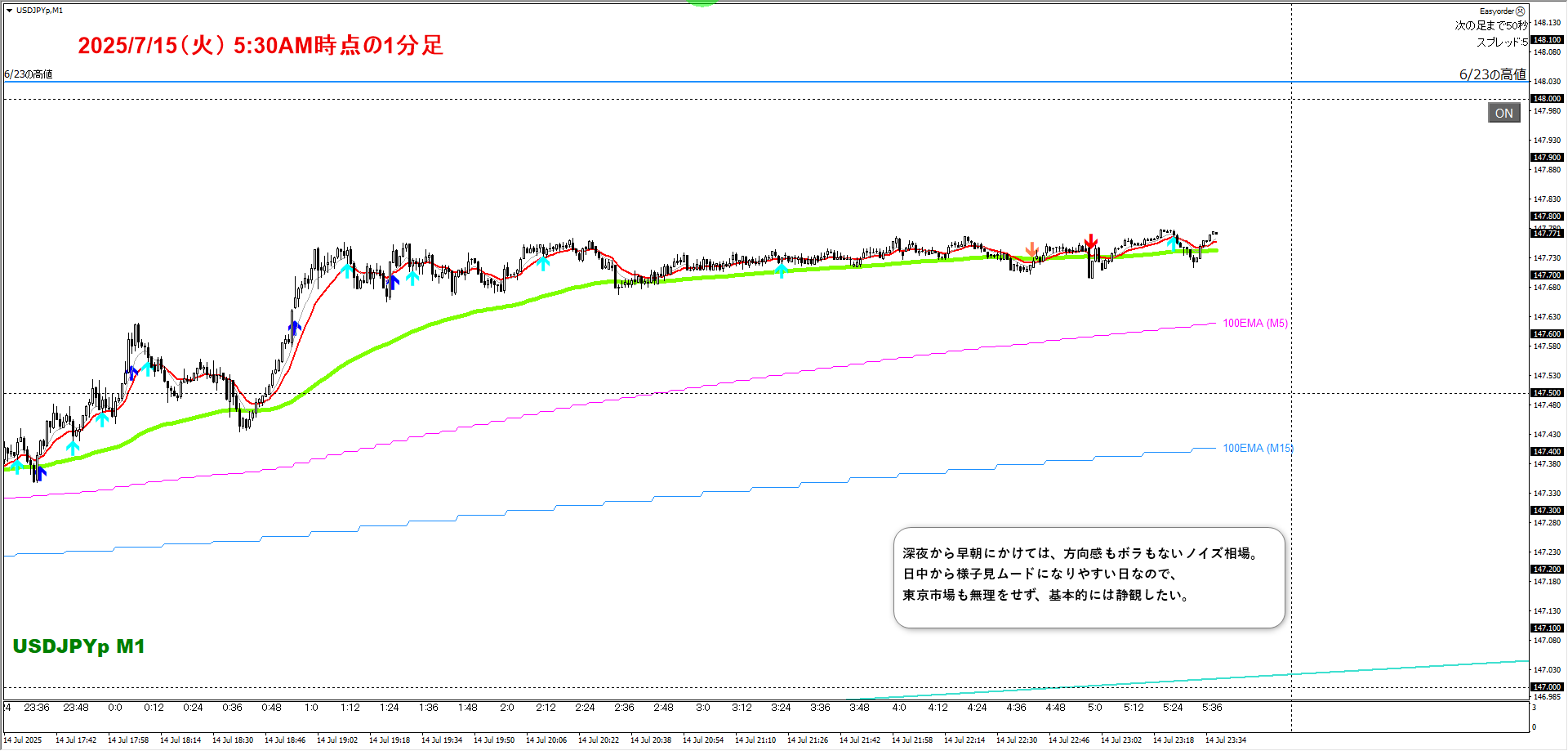Image resolution: width=1568 pixels, height=751 pixels.
Task: Click the 14 Jul 17:42 date label
Action: [76, 740]
